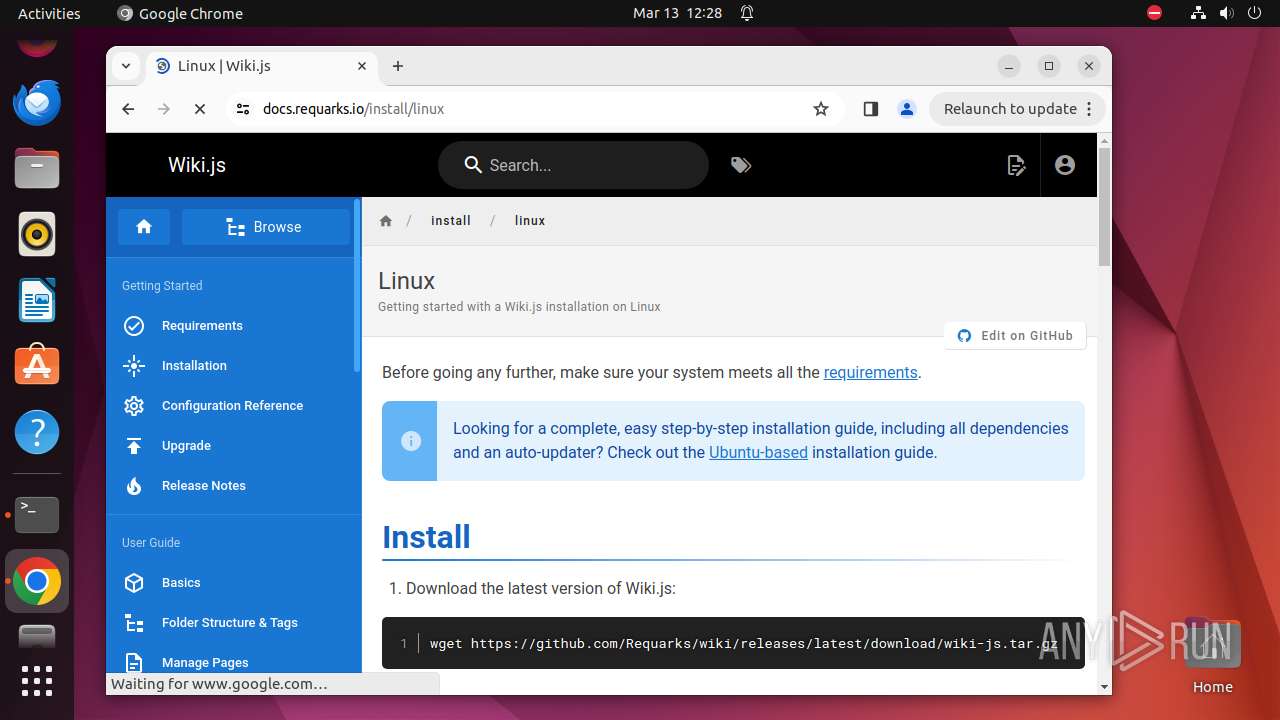Viewport: 1280px width, 720px height.
Task: Click Edit on GitHub button
Action: tap(1015, 336)
